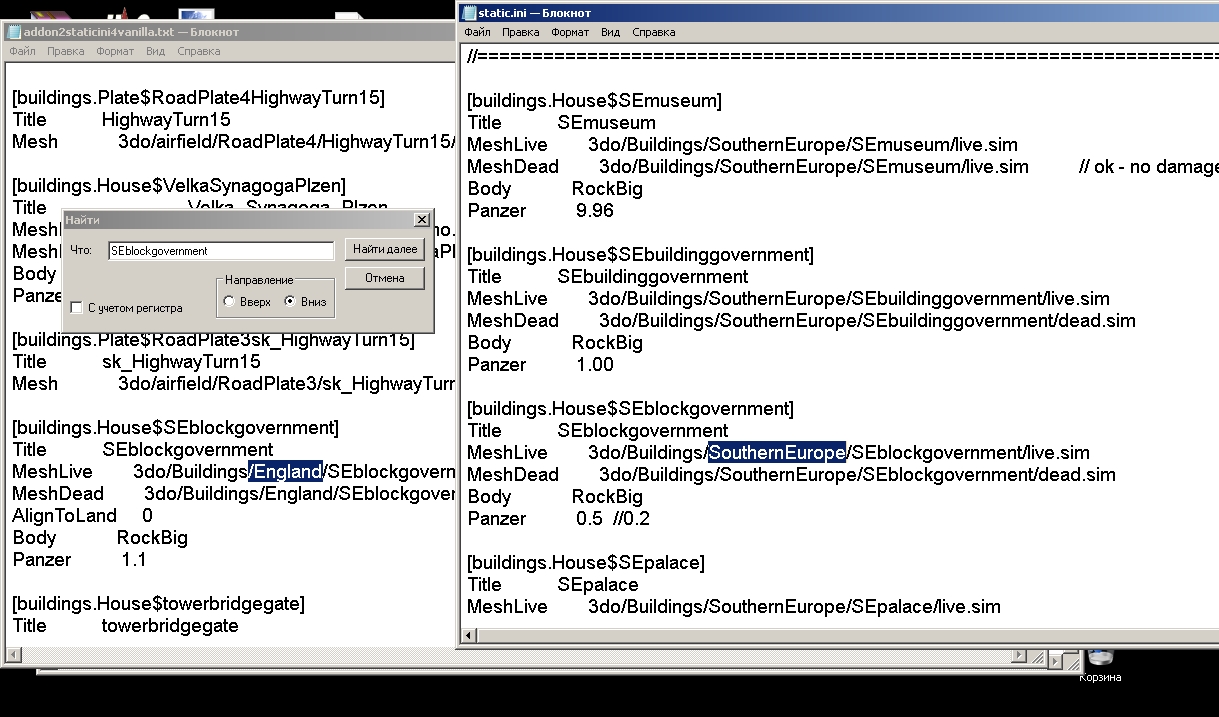Cancel the search with Отмена
Image resolution: width=1219 pixels, height=717 pixels.
(385, 278)
